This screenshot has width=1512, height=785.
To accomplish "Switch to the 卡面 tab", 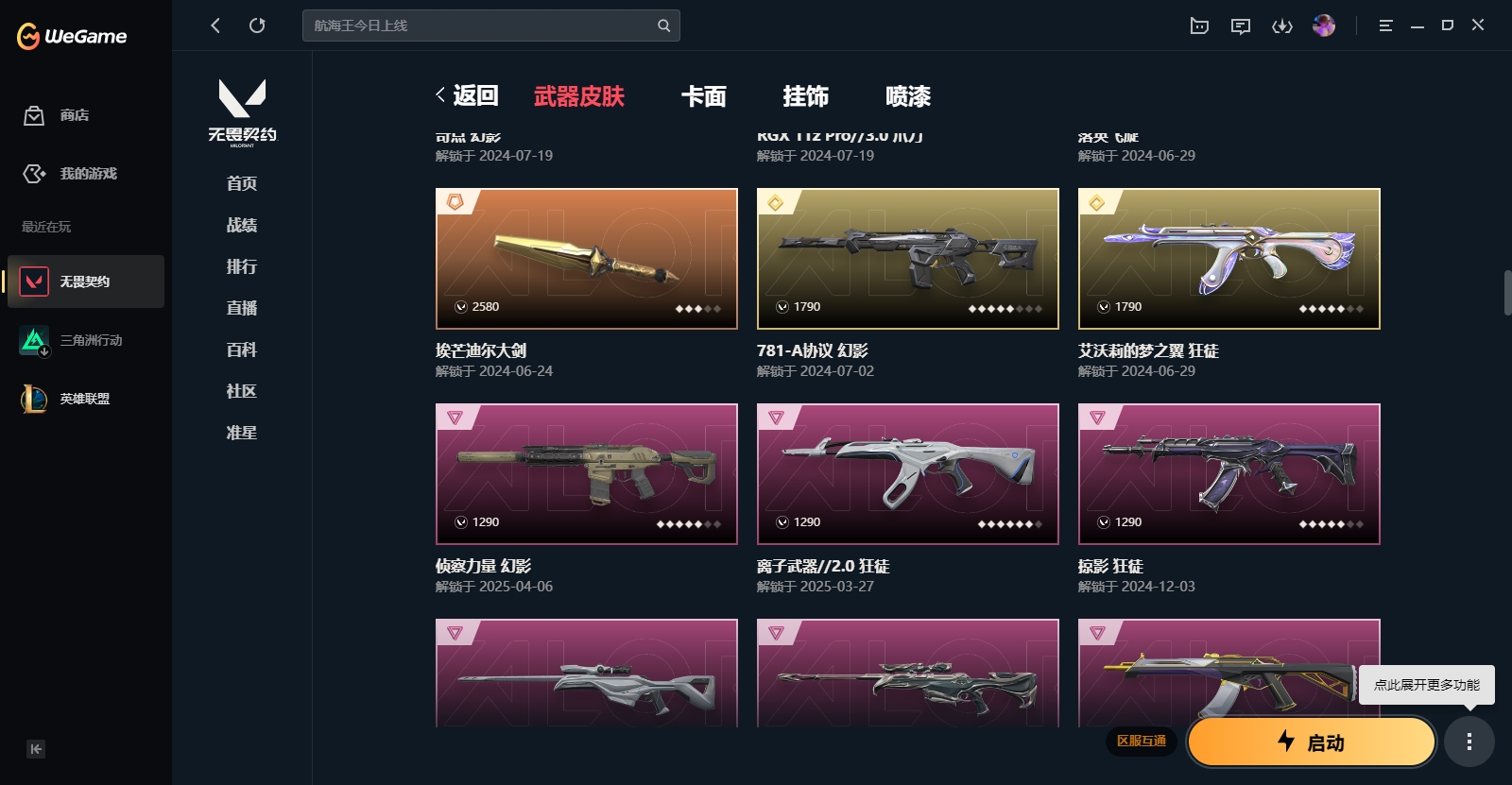I will pyautogui.click(x=704, y=96).
